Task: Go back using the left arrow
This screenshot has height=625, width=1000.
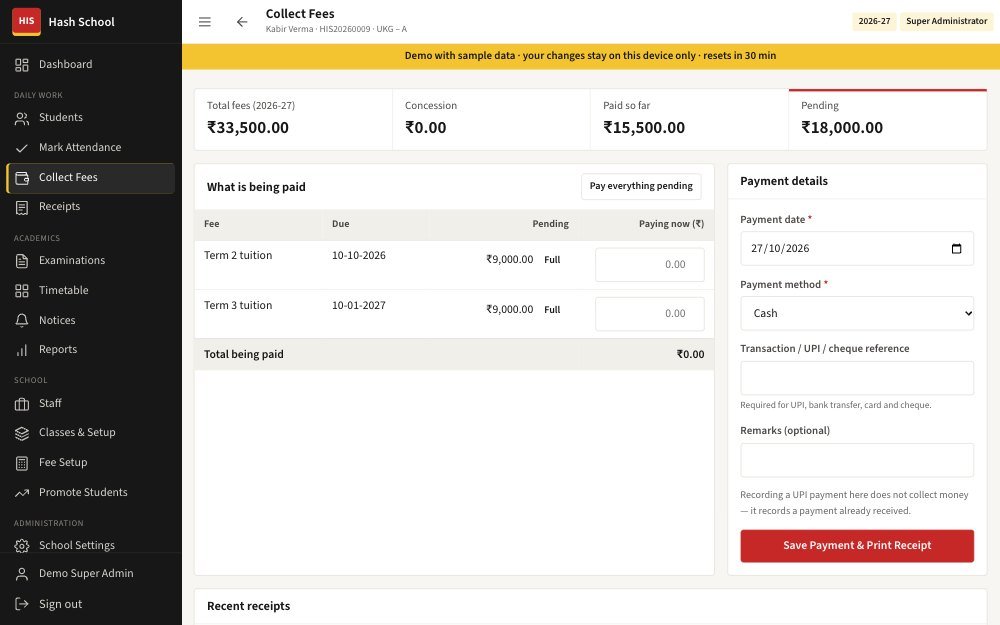Action: pyautogui.click(x=242, y=22)
